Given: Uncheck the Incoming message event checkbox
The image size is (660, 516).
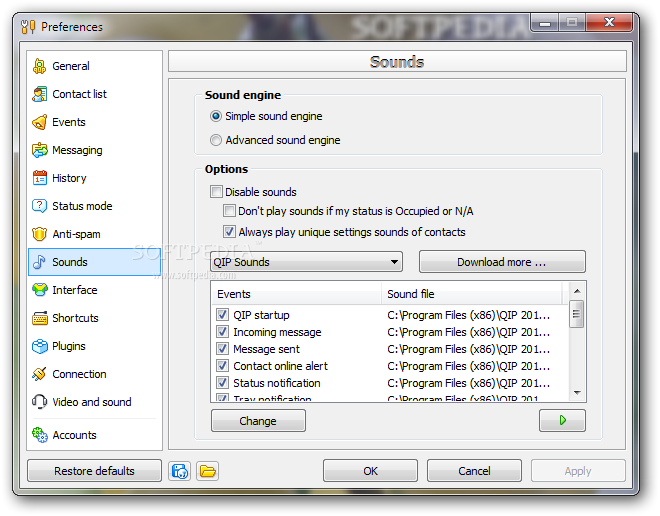Looking at the screenshot, I should pyautogui.click(x=222, y=332).
